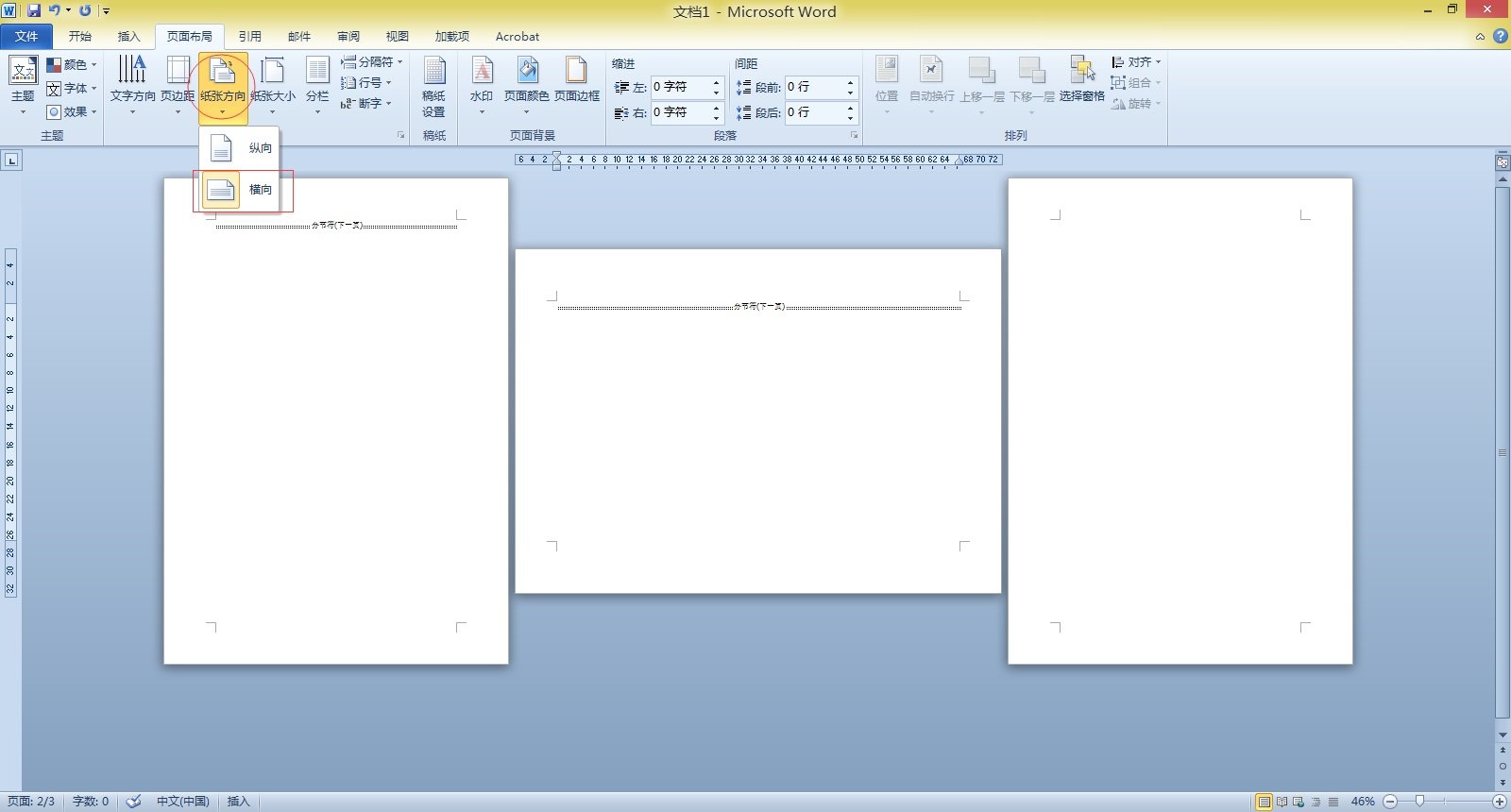Open the 页边距 margins dropdown
This screenshot has width=1511, height=812.
tap(178, 83)
